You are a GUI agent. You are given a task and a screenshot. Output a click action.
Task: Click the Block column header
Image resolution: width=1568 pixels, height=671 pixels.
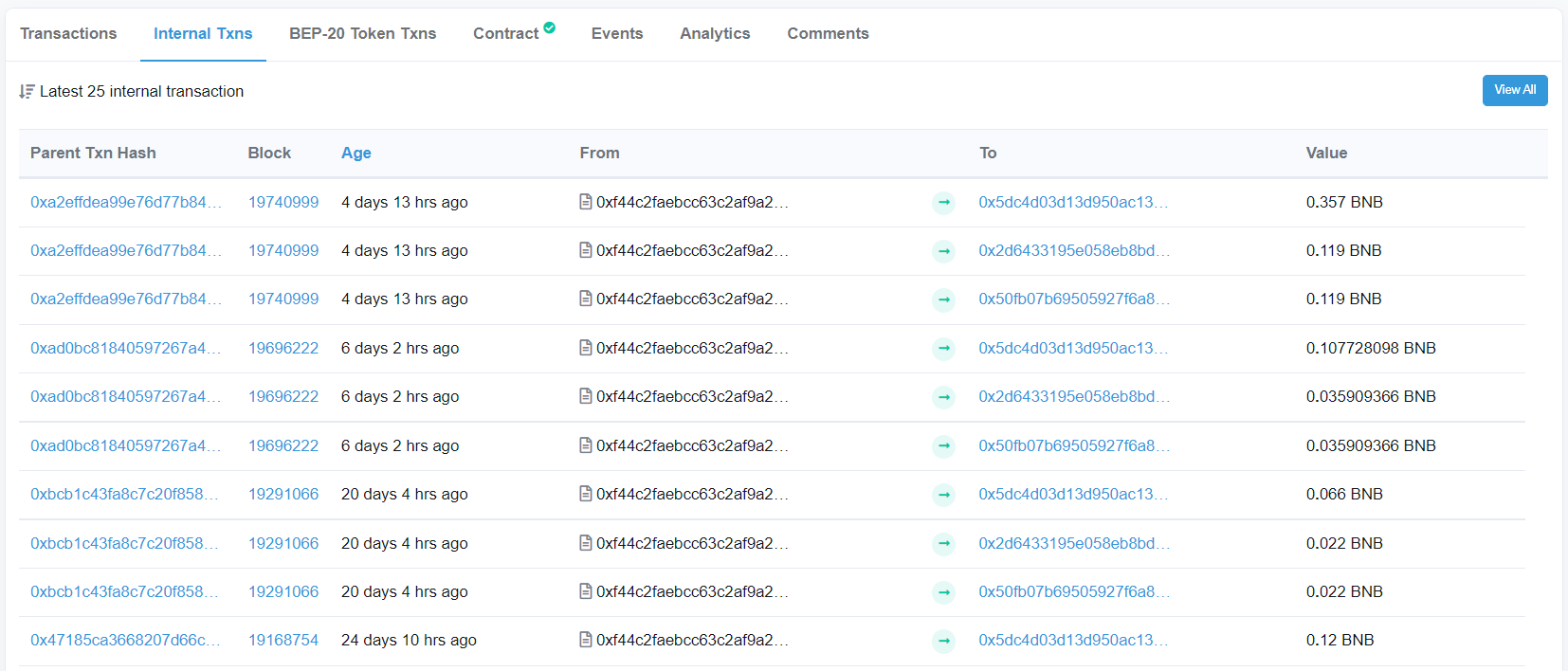tap(269, 153)
